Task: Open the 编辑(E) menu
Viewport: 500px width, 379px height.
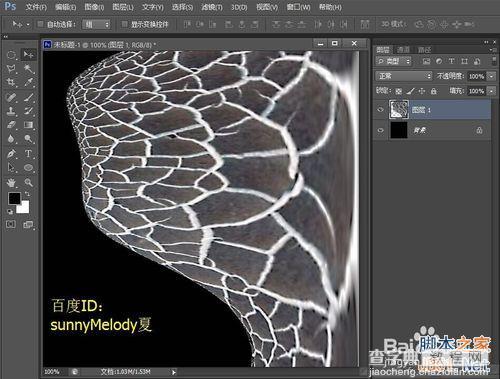Action: pyautogui.click(x=65, y=7)
